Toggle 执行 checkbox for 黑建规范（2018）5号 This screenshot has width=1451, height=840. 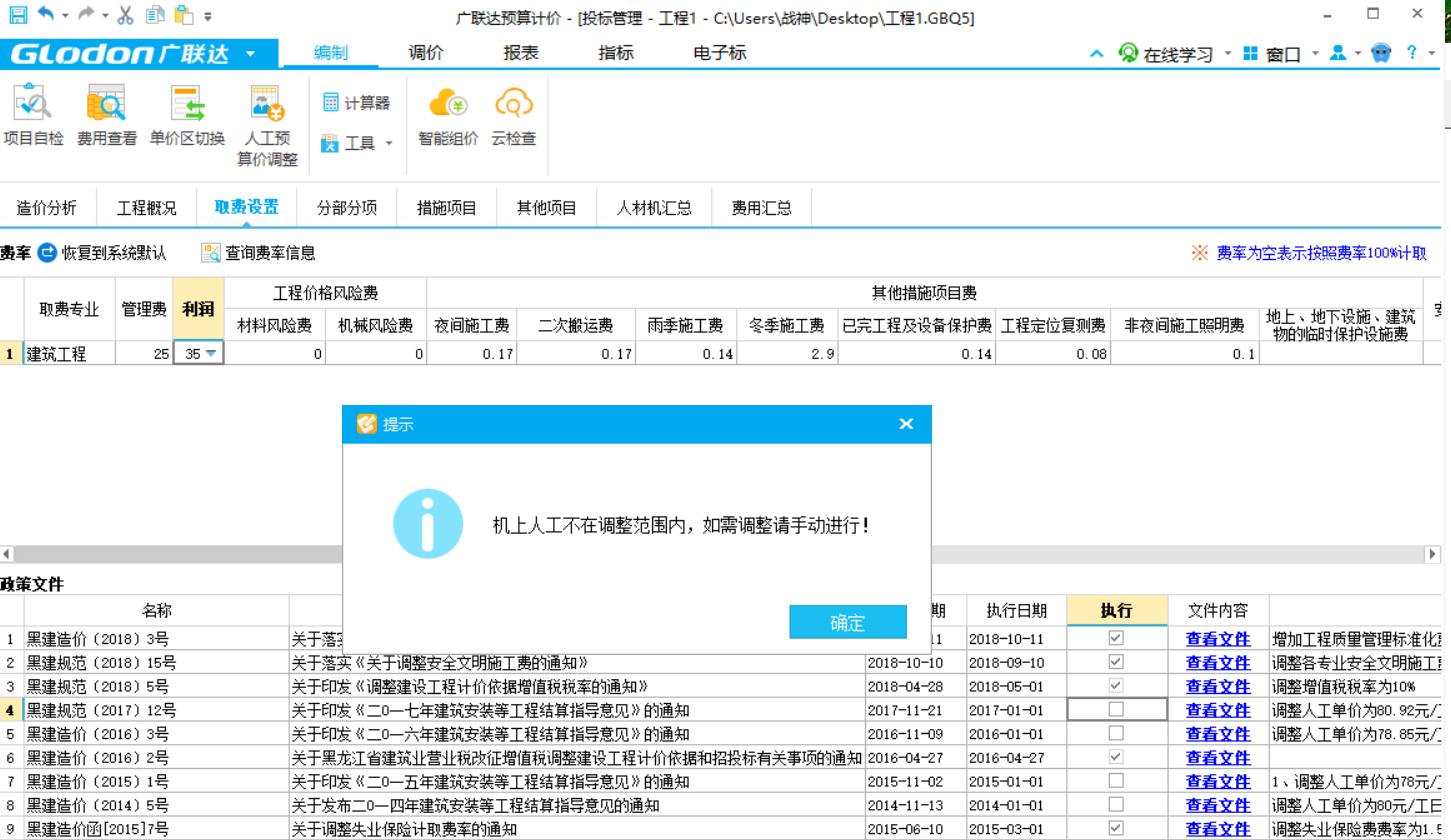coord(1116,685)
